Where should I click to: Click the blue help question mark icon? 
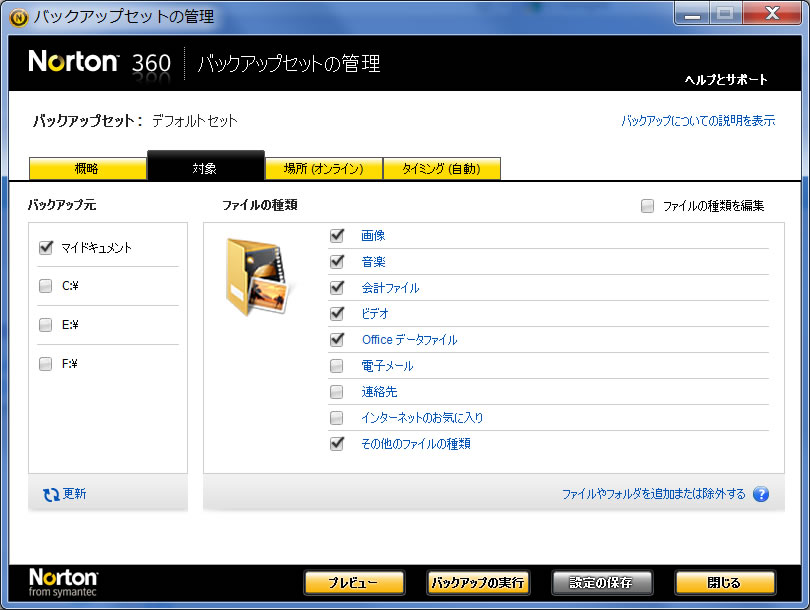coord(760,494)
